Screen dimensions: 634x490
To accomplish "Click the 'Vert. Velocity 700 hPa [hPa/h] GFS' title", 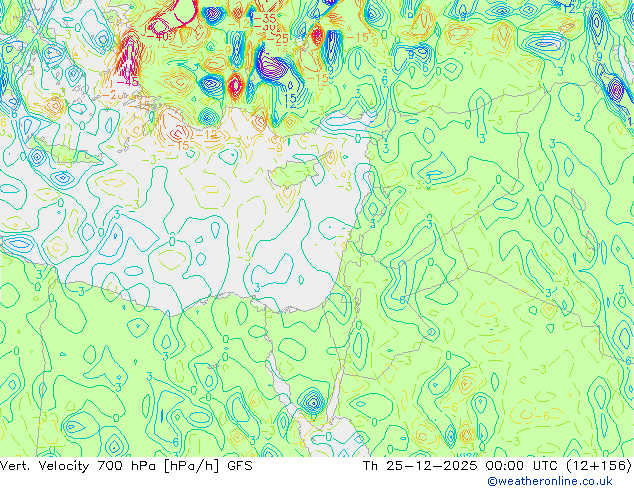I will coord(126,466).
